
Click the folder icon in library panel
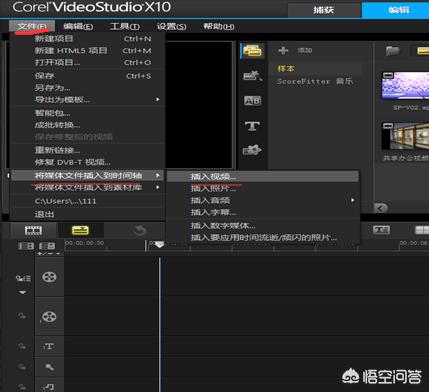[392, 51]
